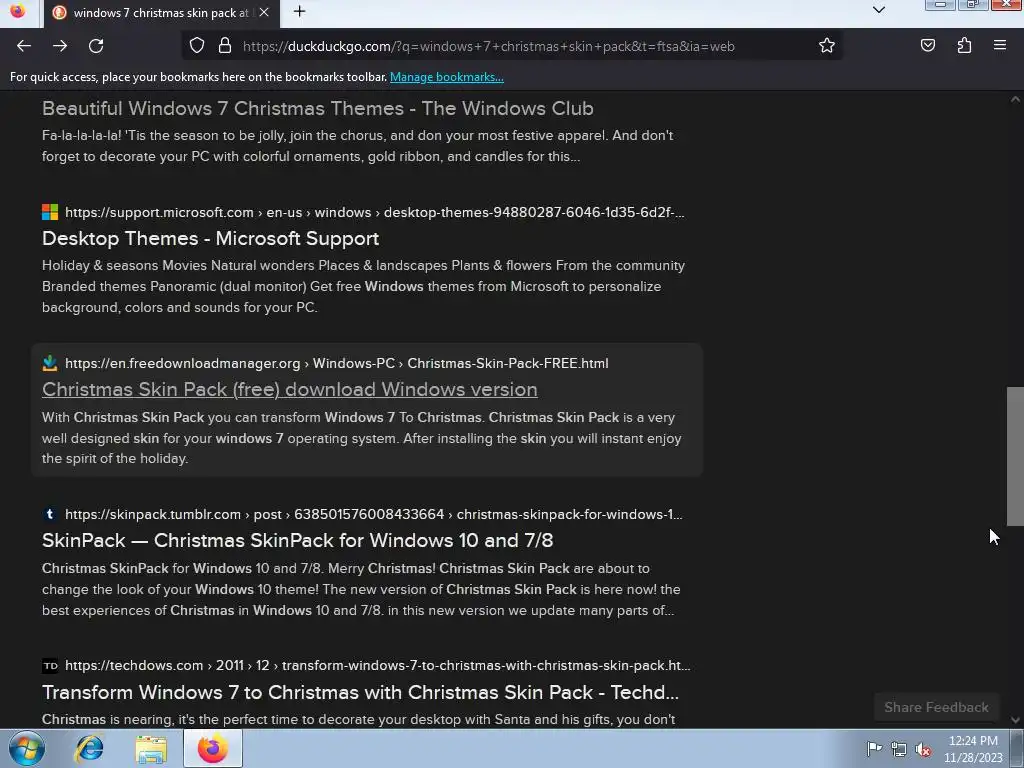Viewport: 1024px width, 768px height.
Task: Click the page scrollbar thumb
Action: [x=1015, y=456]
